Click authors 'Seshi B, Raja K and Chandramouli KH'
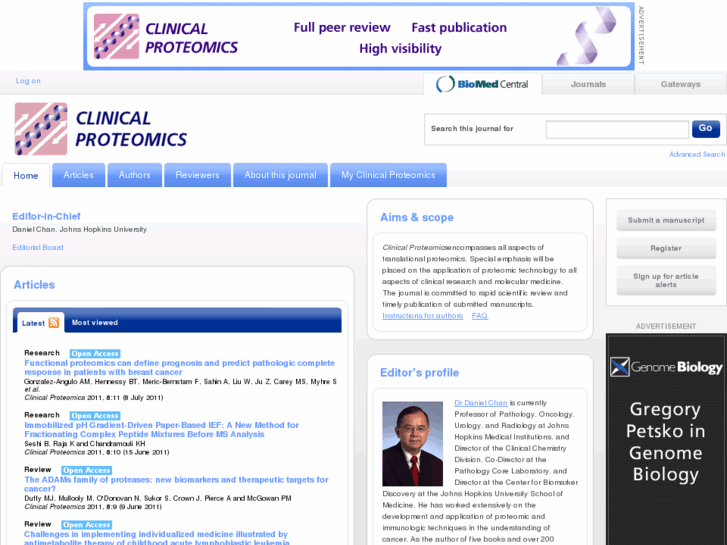 coord(85,444)
